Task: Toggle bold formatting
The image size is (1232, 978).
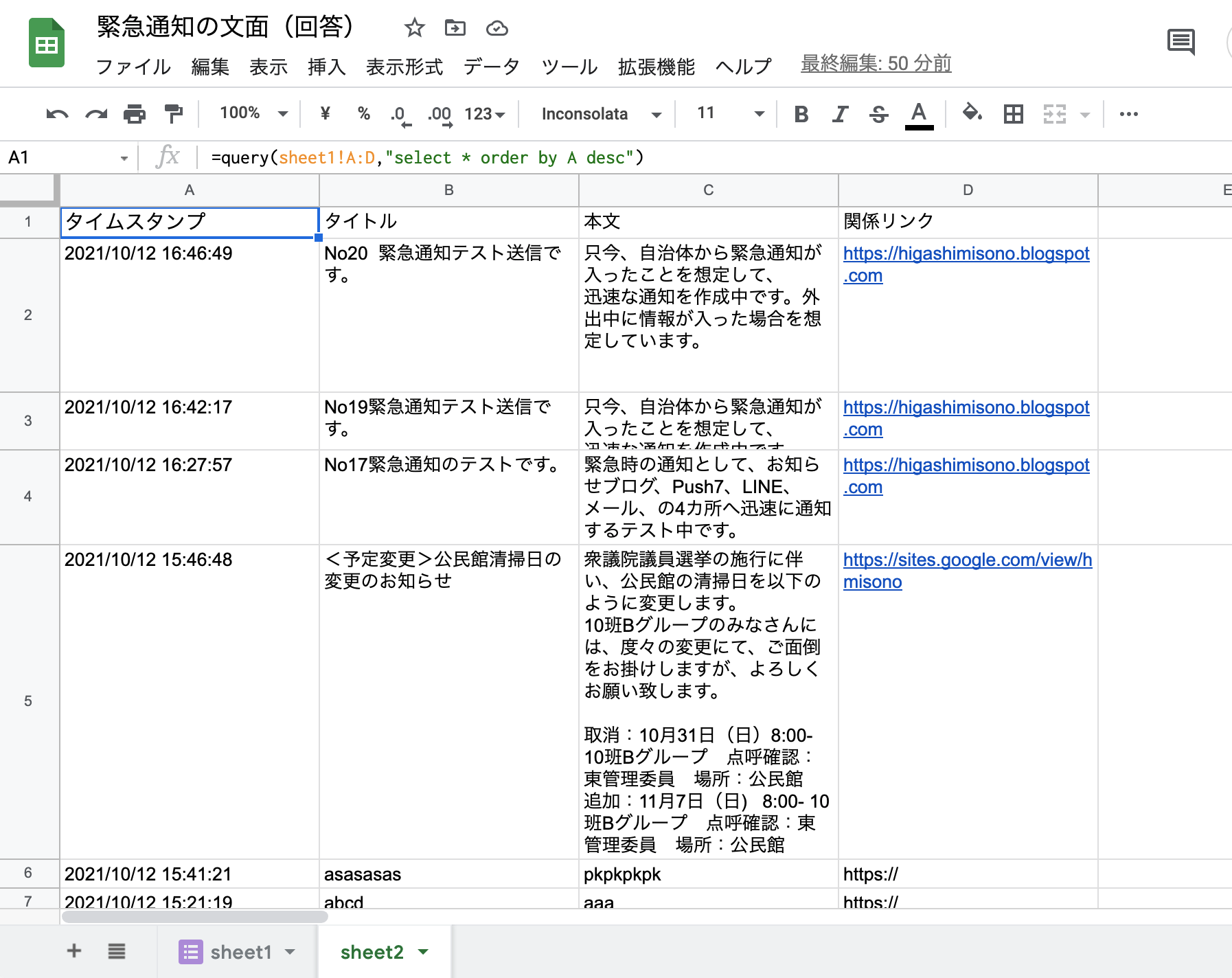Action: click(x=801, y=114)
